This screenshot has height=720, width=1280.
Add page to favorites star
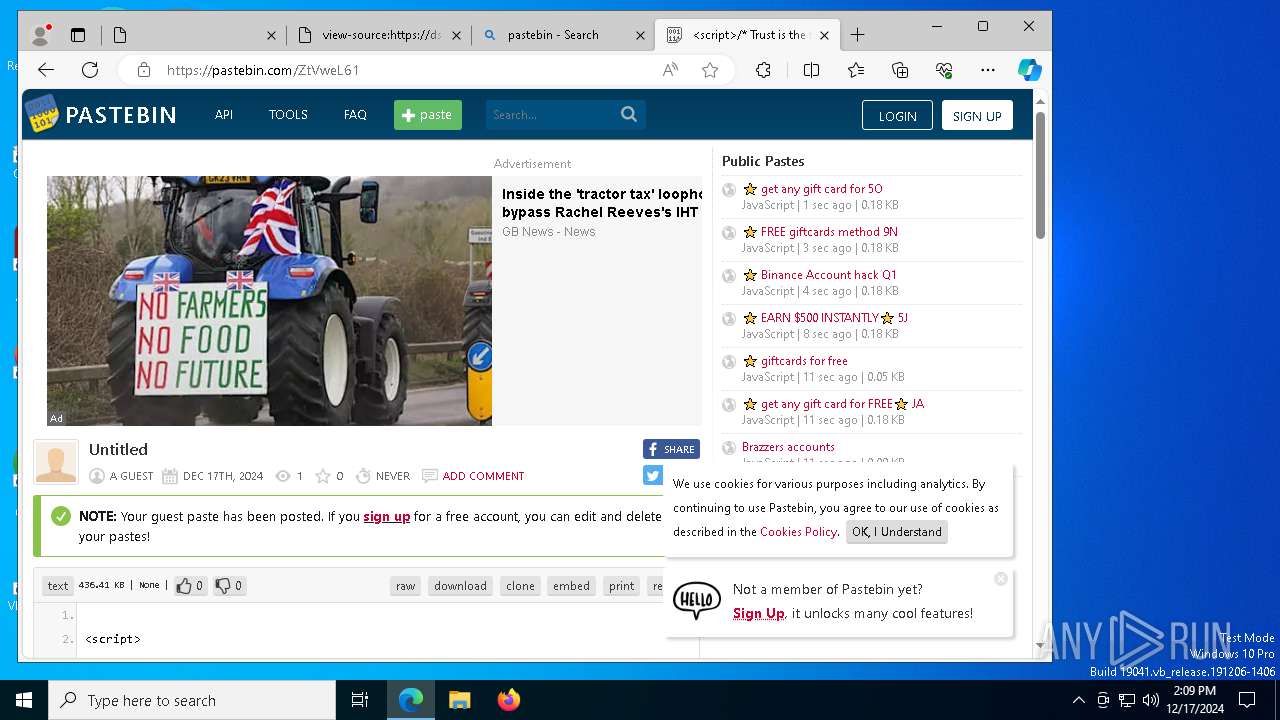[710, 70]
